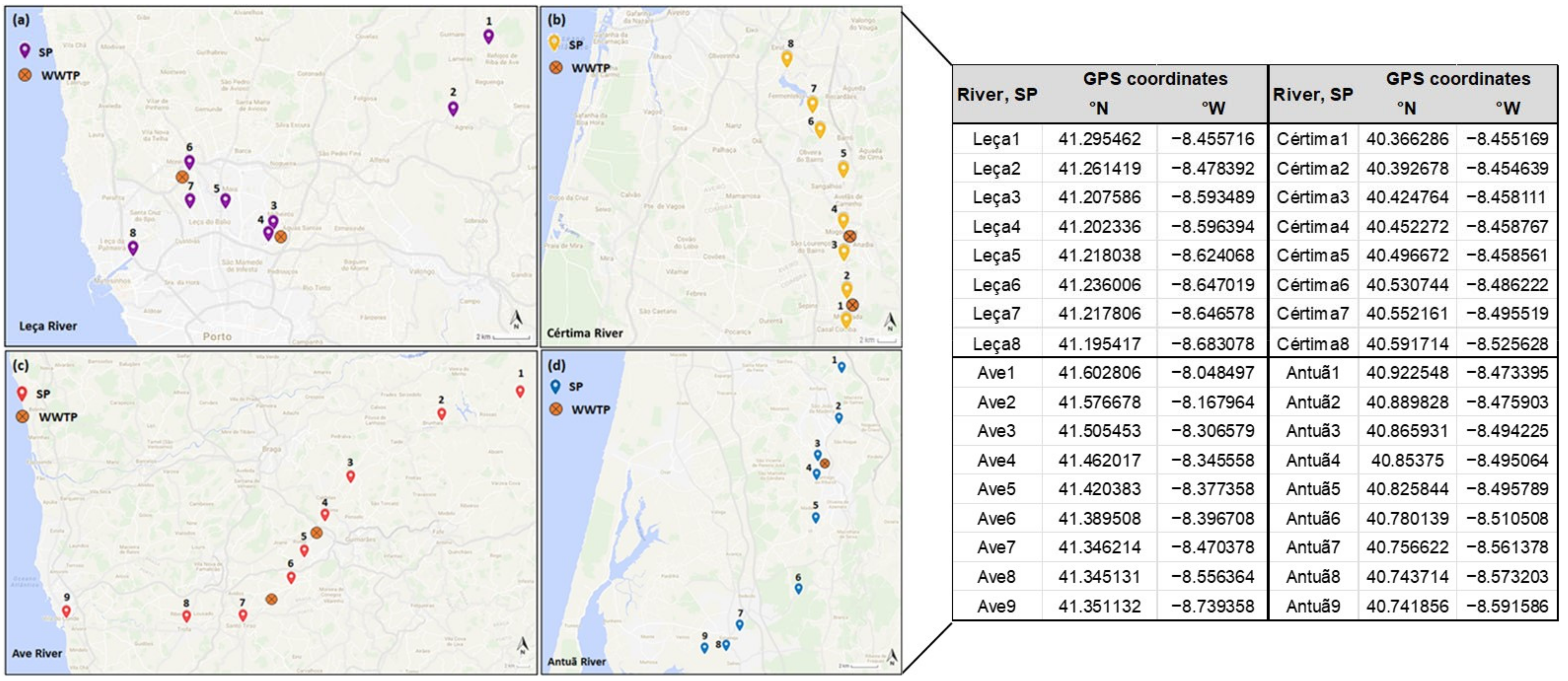Click Antuã4 latitude value 40.85375
The width and height of the screenshot is (1568, 681).
(1407, 460)
